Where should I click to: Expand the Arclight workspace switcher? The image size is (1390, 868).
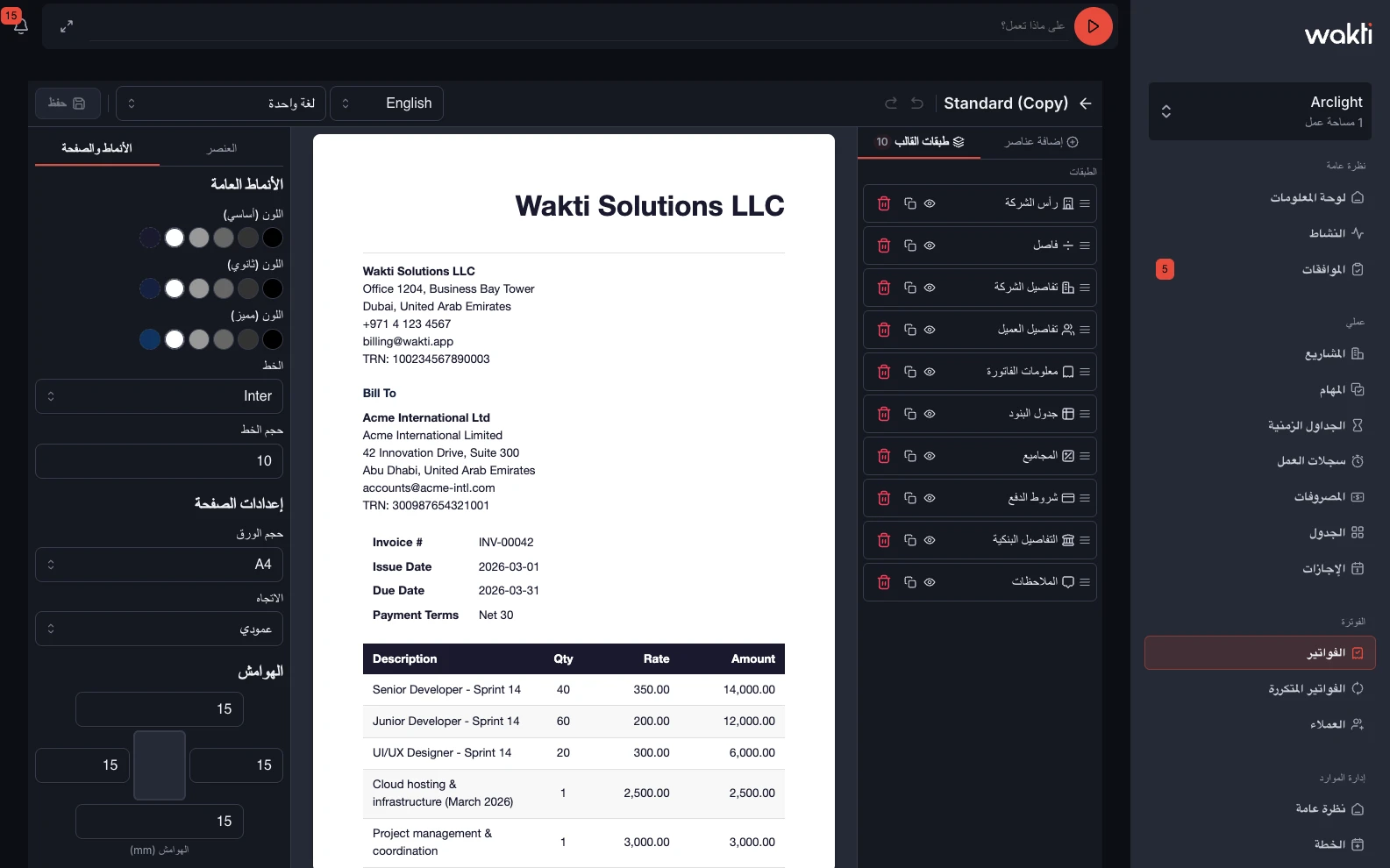point(1260,111)
